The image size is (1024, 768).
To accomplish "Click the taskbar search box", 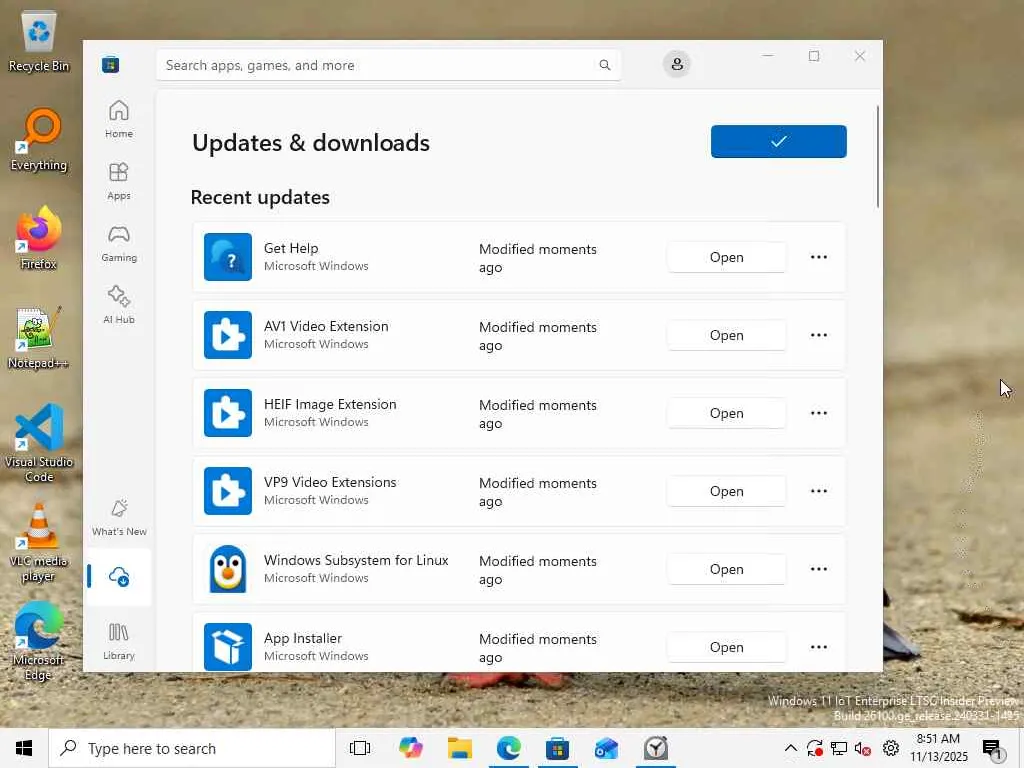I will 192,748.
